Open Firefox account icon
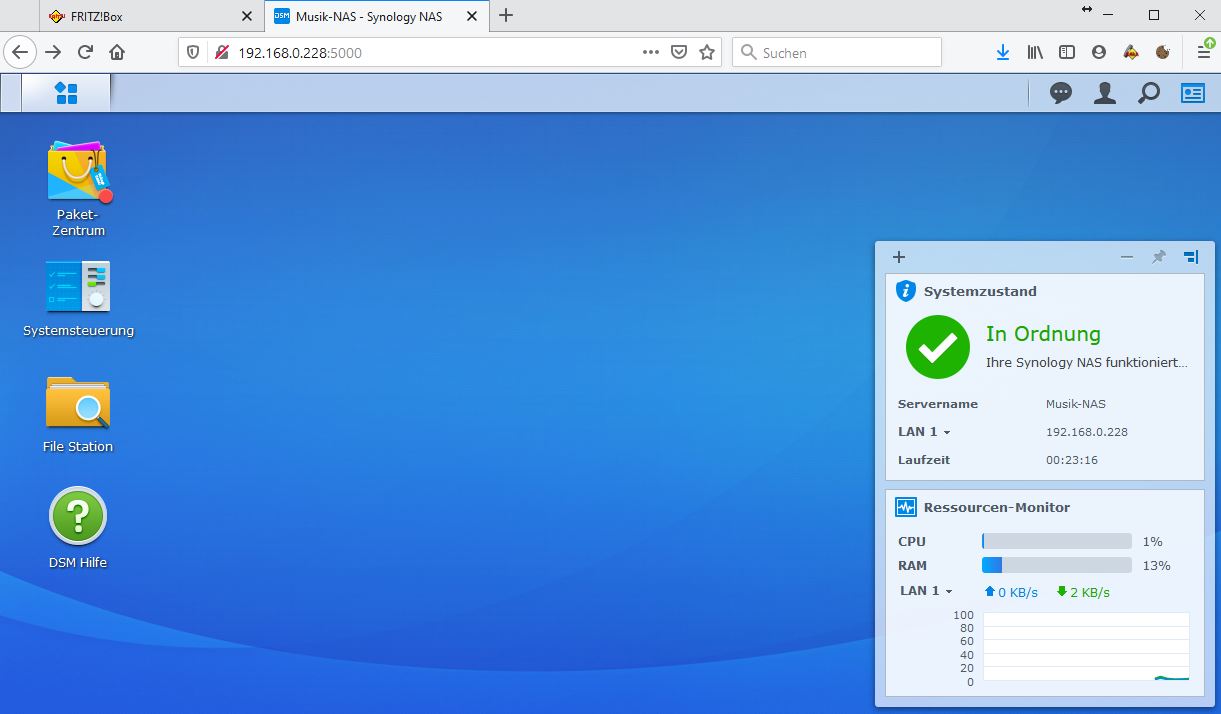The width and height of the screenshot is (1221, 714). 1099,52
